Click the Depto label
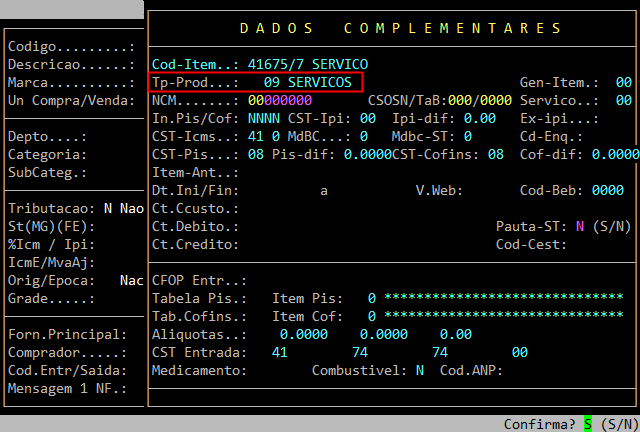640x432 pixels. (47, 136)
